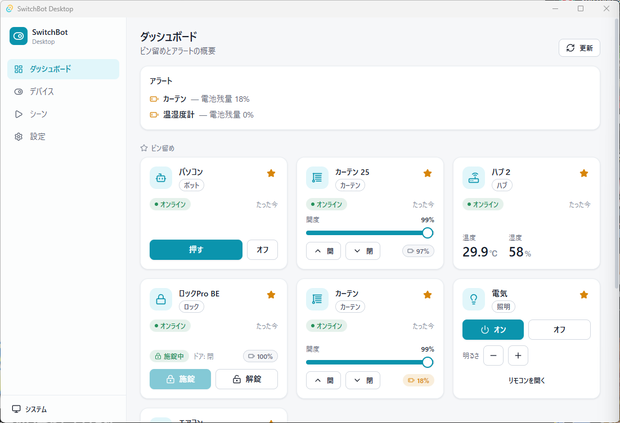620x423 pixels.
Task: Click the ピン留め star heading icon
Action: (144, 148)
